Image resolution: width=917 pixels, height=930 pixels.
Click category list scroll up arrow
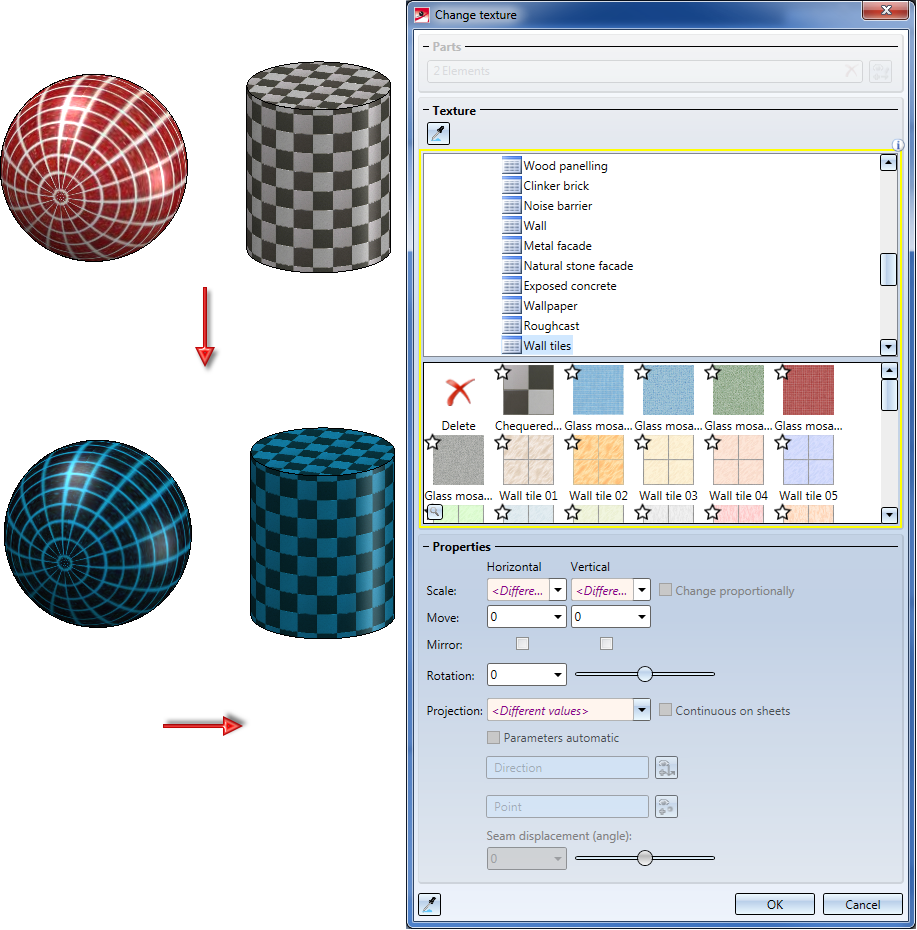tap(888, 162)
